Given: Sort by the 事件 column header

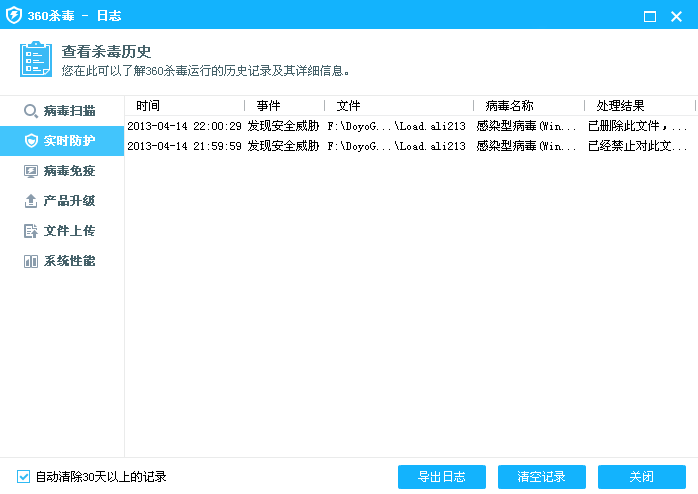Looking at the screenshot, I should tap(285, 106).
